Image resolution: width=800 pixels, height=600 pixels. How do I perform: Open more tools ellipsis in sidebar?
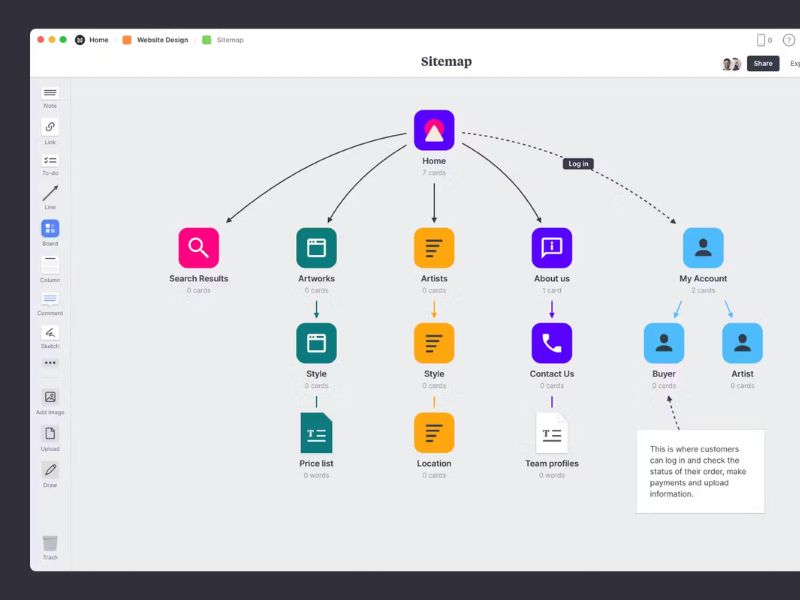tap(50, 363)
